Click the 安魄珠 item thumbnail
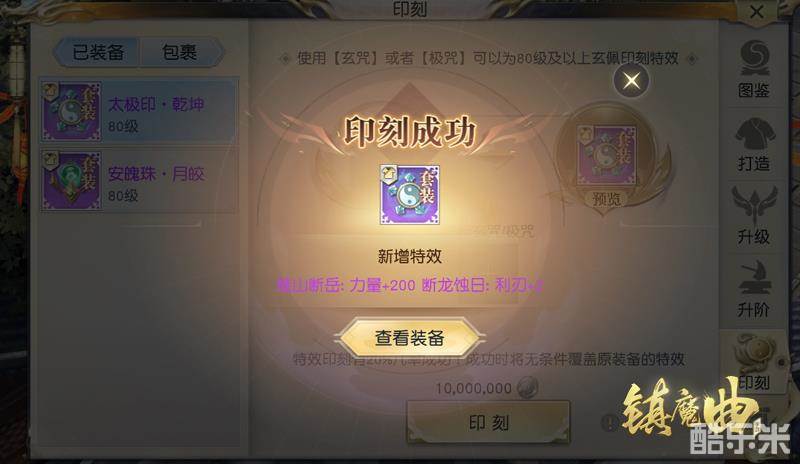Screen dimensions: 800x464 click(71, 180)
